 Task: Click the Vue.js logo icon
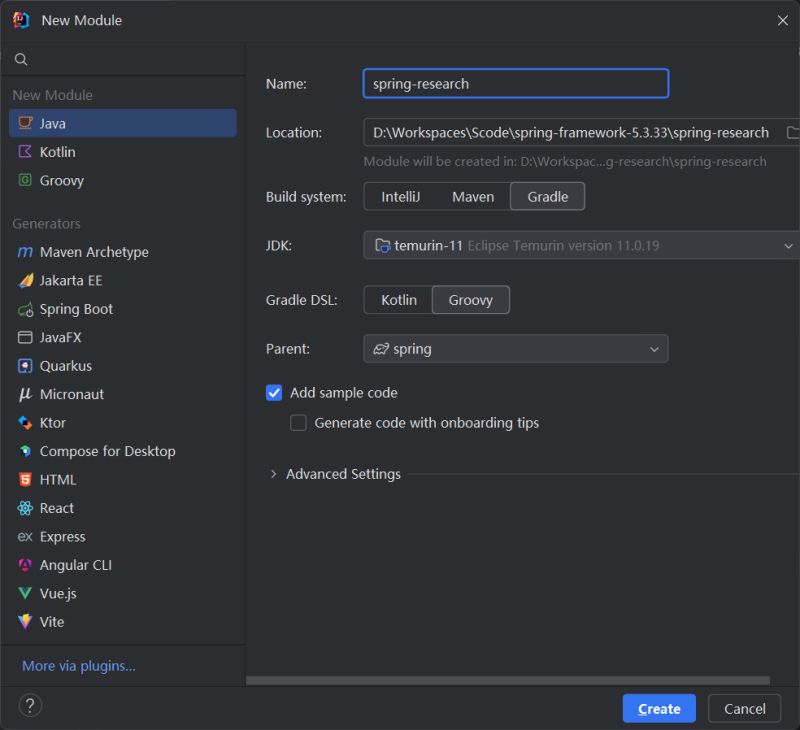pyautogui.click(x=25, y=593)
